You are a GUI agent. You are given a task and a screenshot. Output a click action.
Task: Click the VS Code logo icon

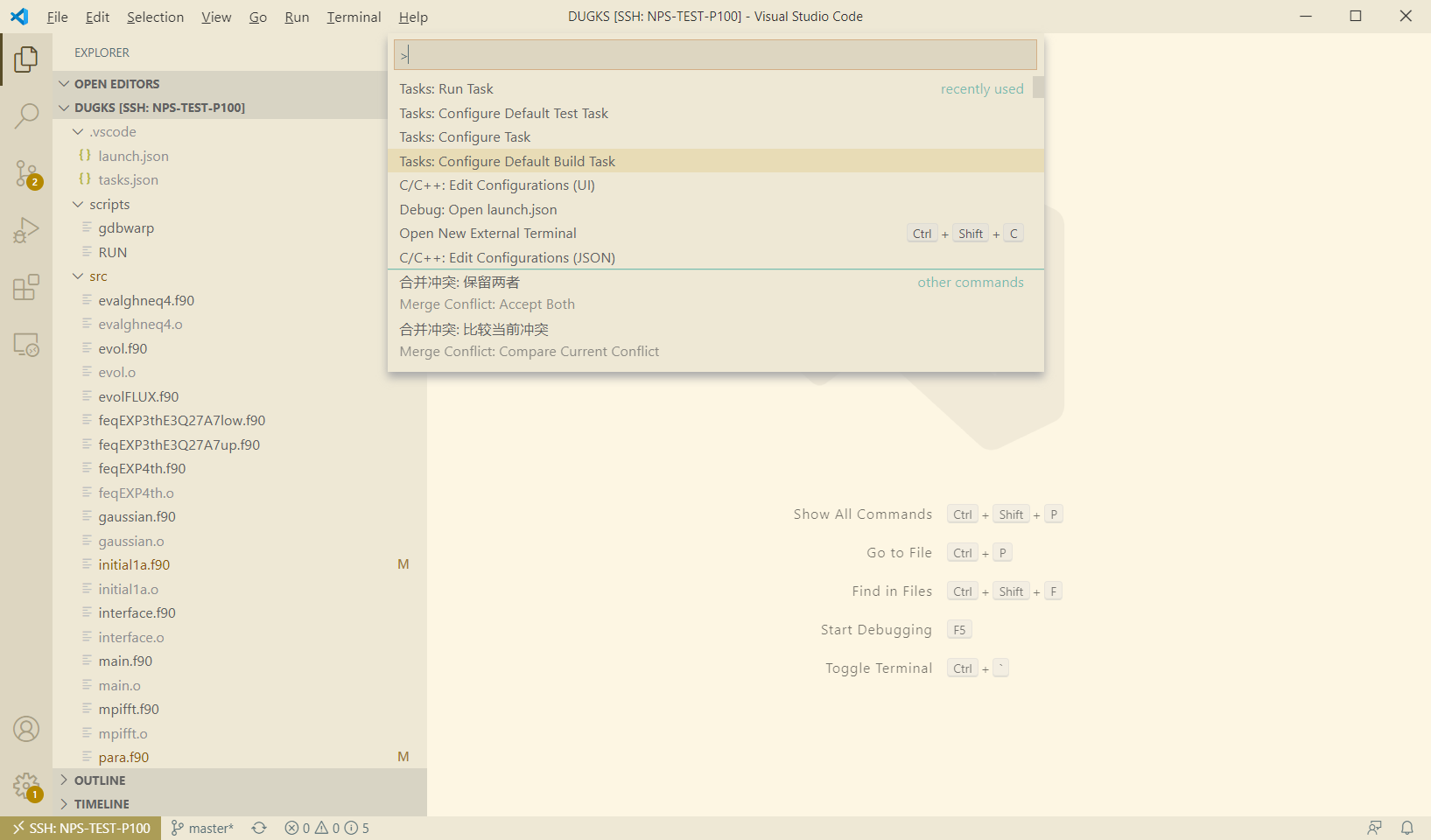pos(19,17)
